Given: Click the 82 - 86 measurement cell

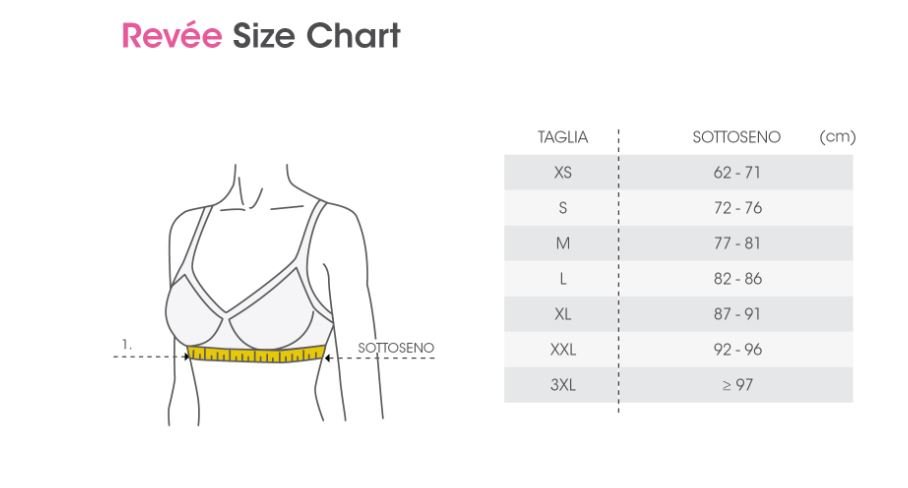Looking at the screenshot, I should click(x=737, y=278).
